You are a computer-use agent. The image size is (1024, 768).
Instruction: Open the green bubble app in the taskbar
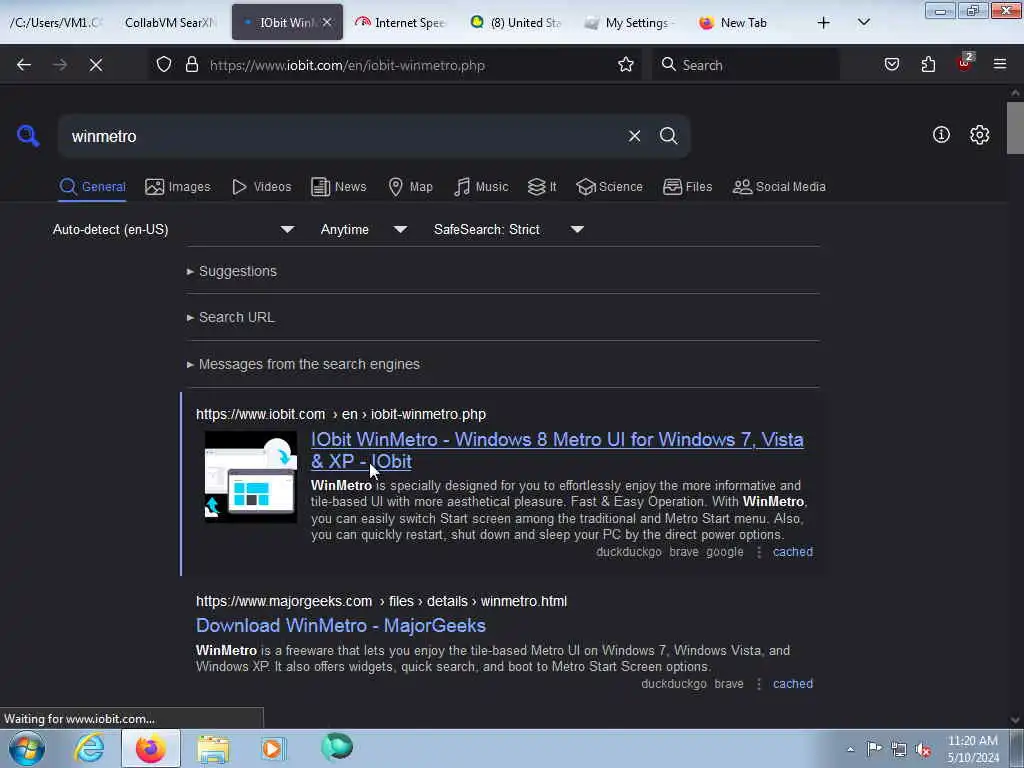tap(337, 747)
